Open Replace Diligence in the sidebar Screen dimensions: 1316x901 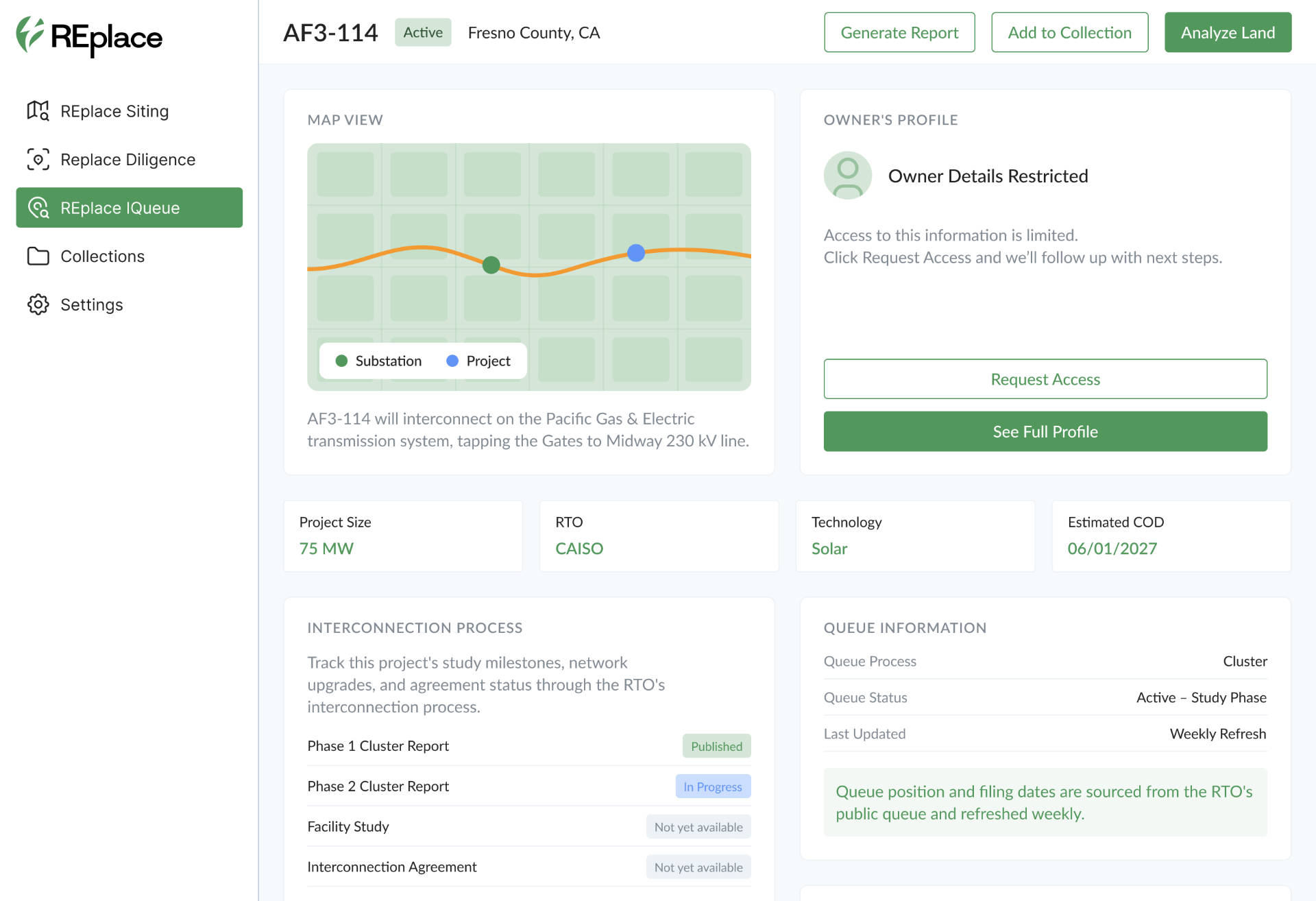129,159
